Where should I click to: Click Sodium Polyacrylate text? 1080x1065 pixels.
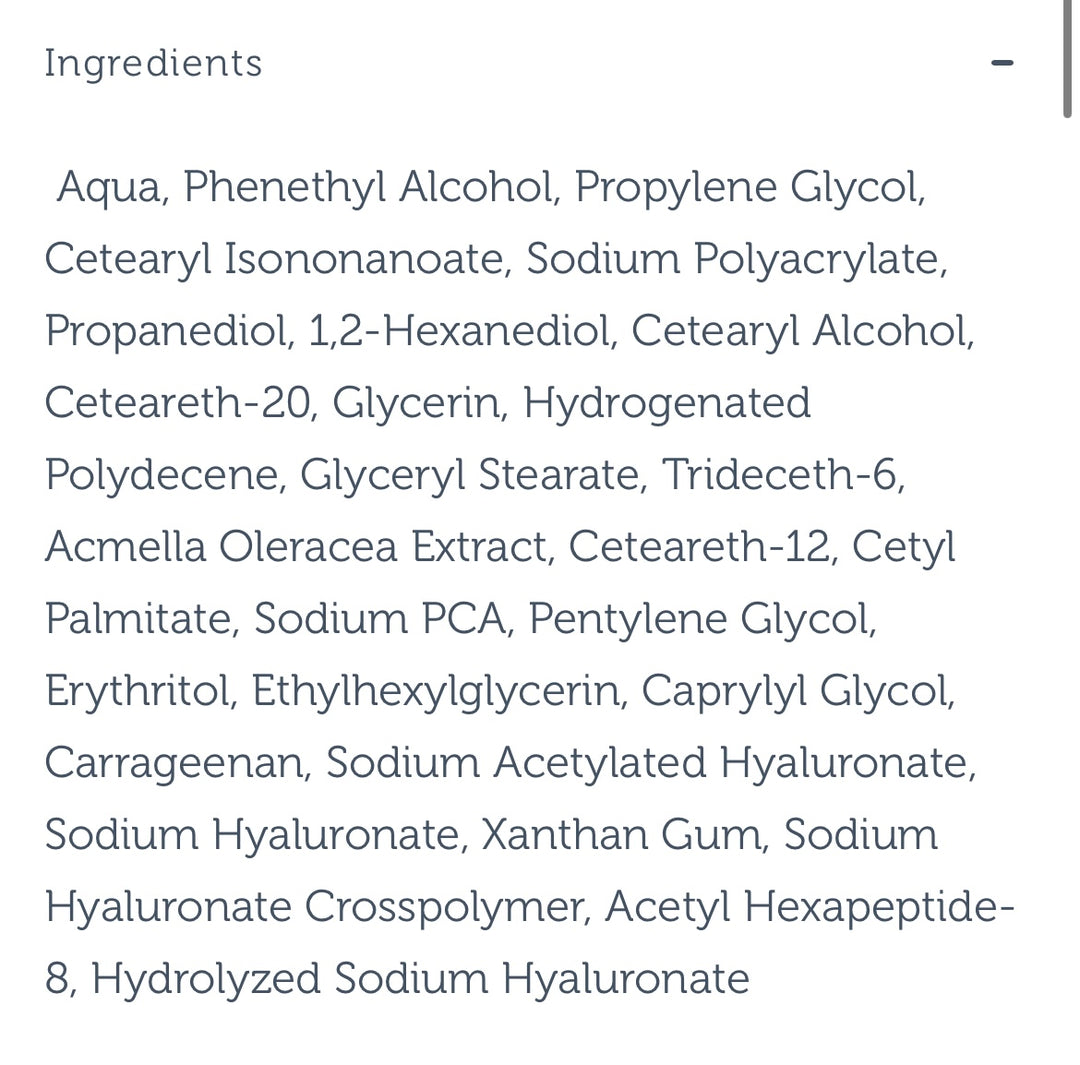pos(734,259)
